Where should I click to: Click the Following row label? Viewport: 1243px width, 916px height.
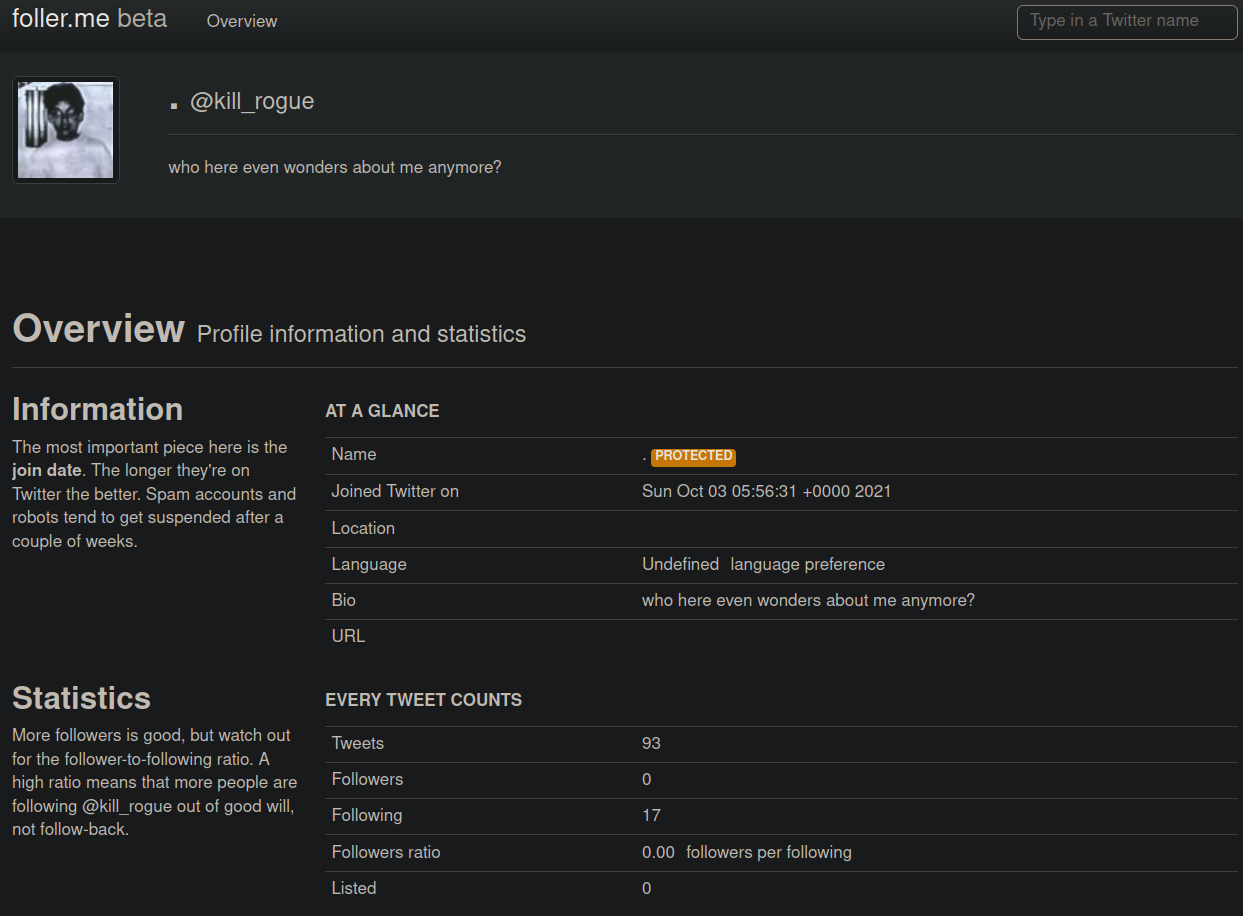coord(367,815)
